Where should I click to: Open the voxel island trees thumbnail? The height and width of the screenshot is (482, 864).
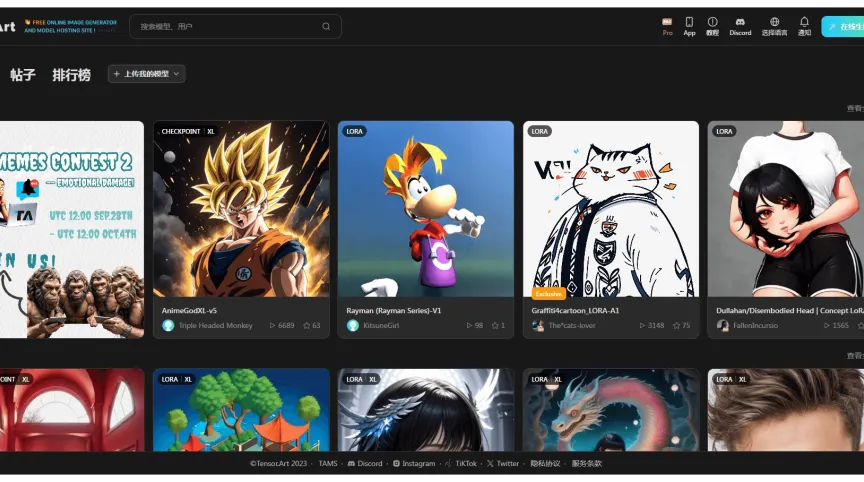click(241, 410)
